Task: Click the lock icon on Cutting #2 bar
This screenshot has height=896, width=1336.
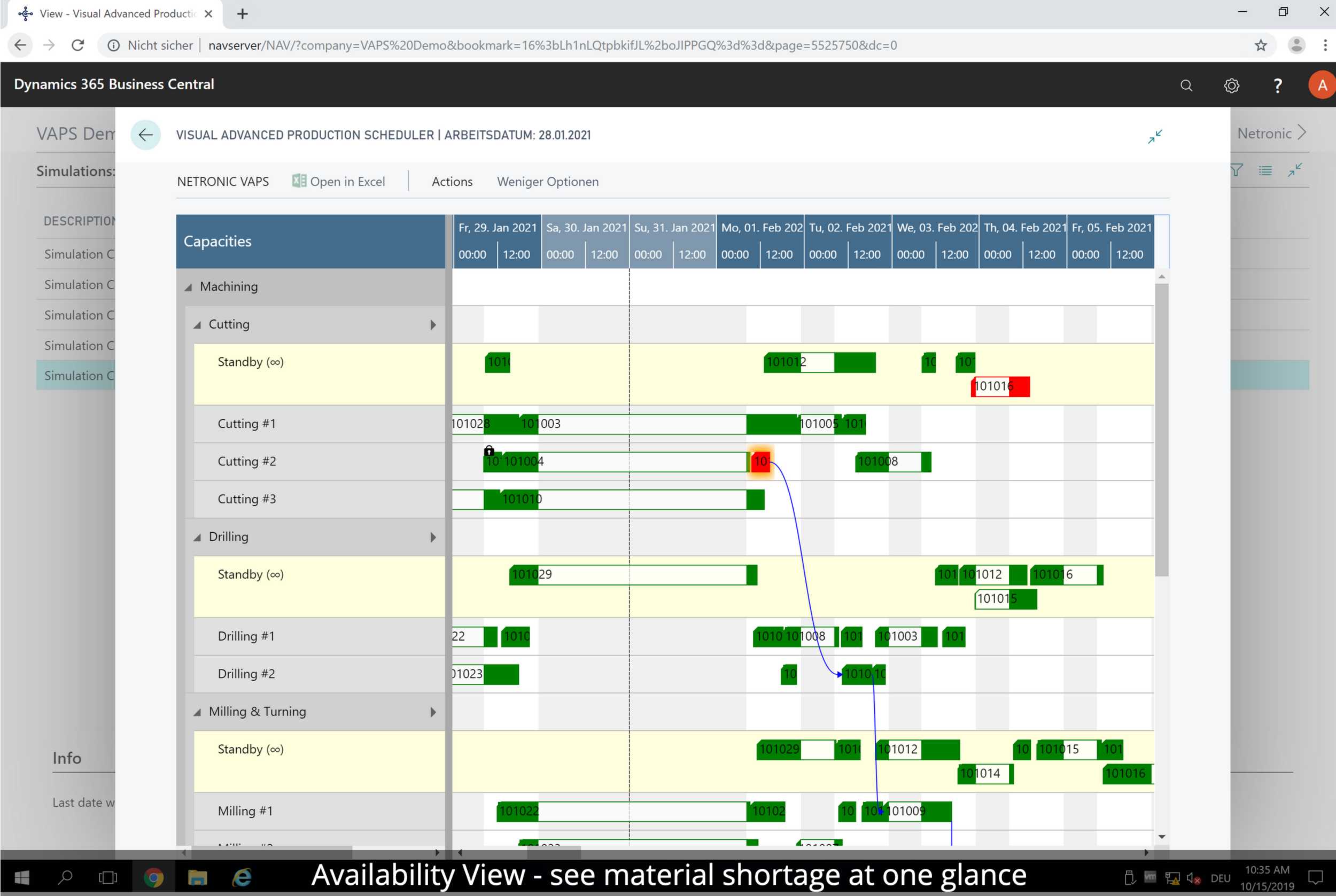Action: [x=489, y=450]
